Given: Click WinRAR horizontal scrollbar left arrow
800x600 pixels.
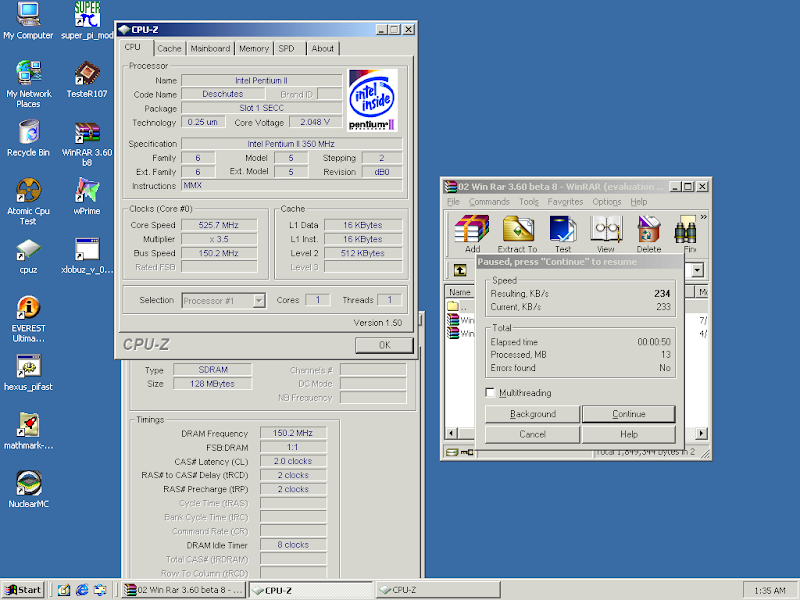Looking at the screenshot, I should (x=451, y=433).
